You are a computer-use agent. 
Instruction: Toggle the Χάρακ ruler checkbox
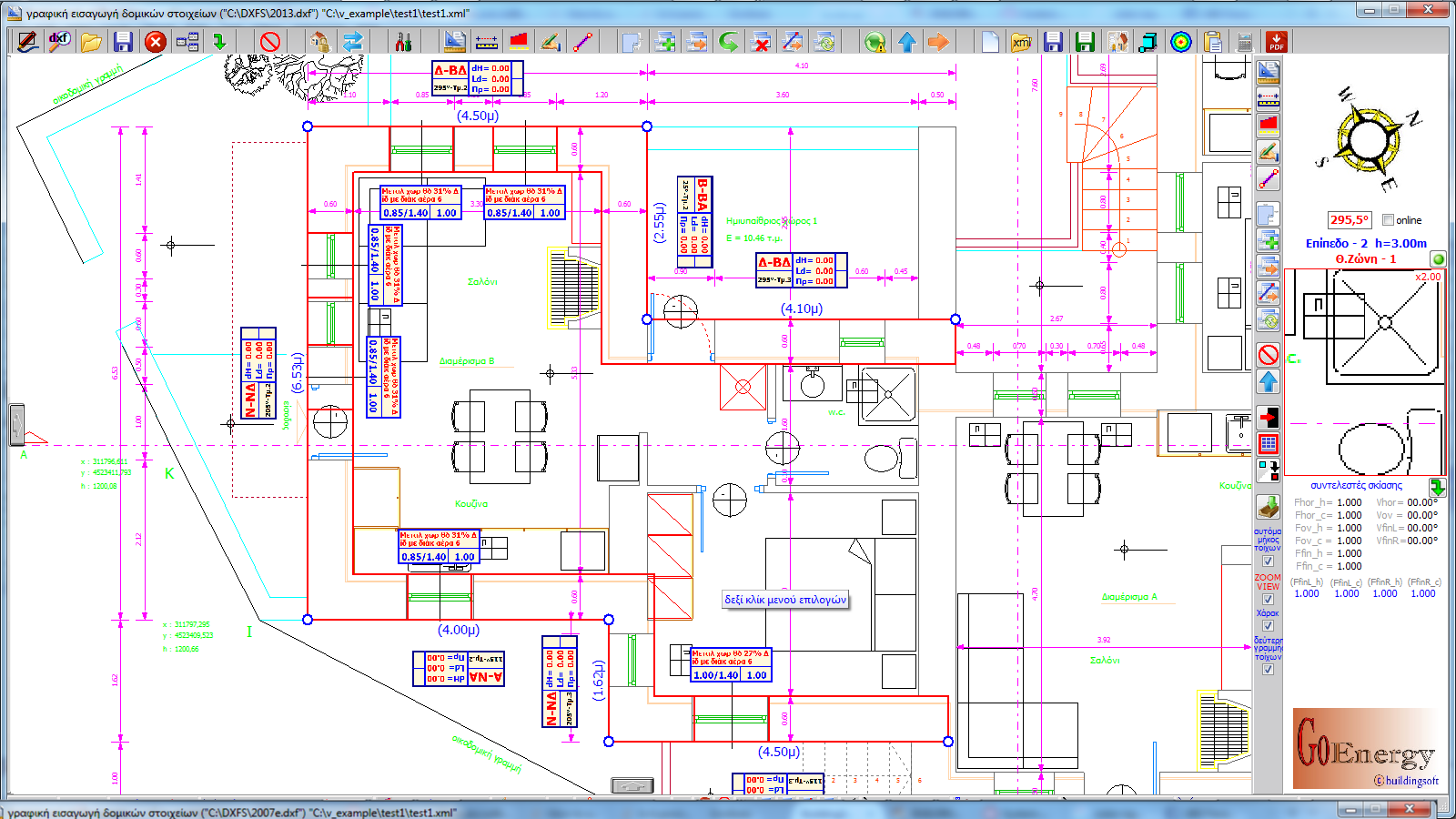pos(1268,626)
